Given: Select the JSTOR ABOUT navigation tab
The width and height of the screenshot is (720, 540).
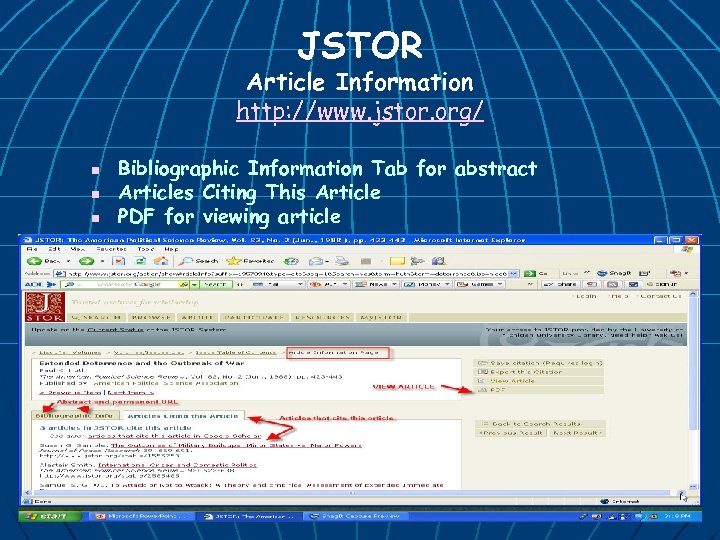Looking at the screenshot, I should (197, 317).
